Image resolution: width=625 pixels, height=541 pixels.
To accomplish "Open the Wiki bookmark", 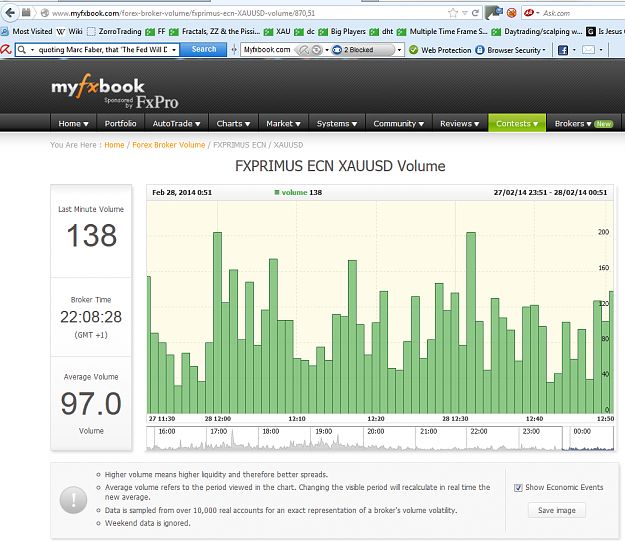I will [x=69, y=31].
